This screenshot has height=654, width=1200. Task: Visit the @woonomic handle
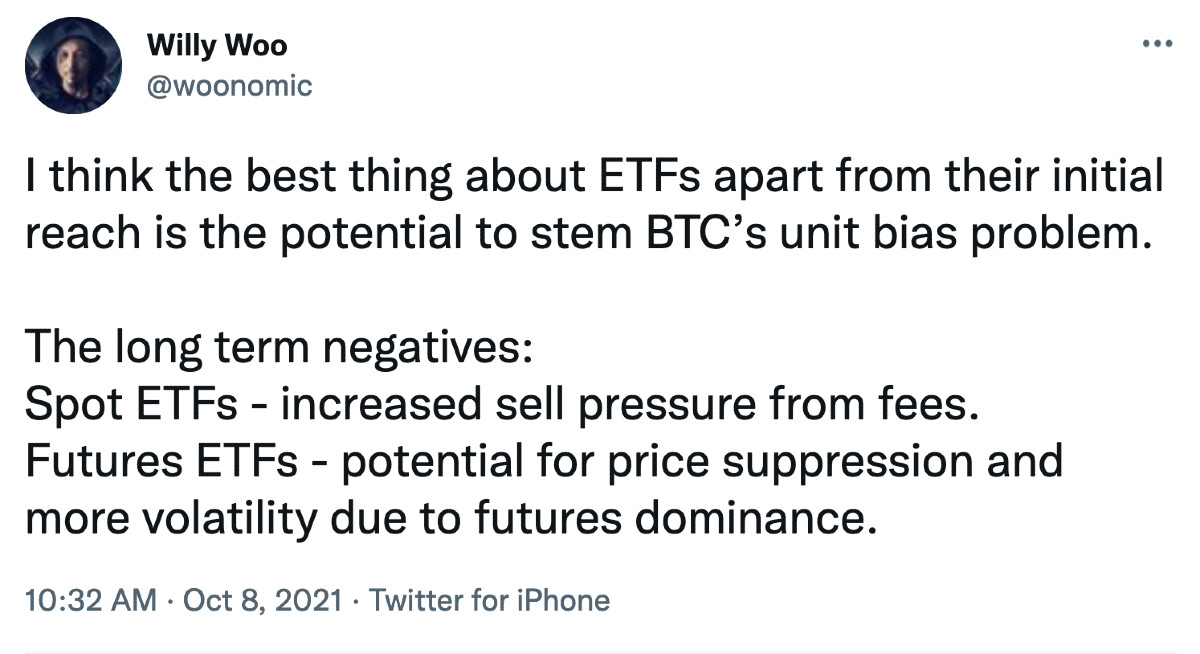(x=229, y=86)
